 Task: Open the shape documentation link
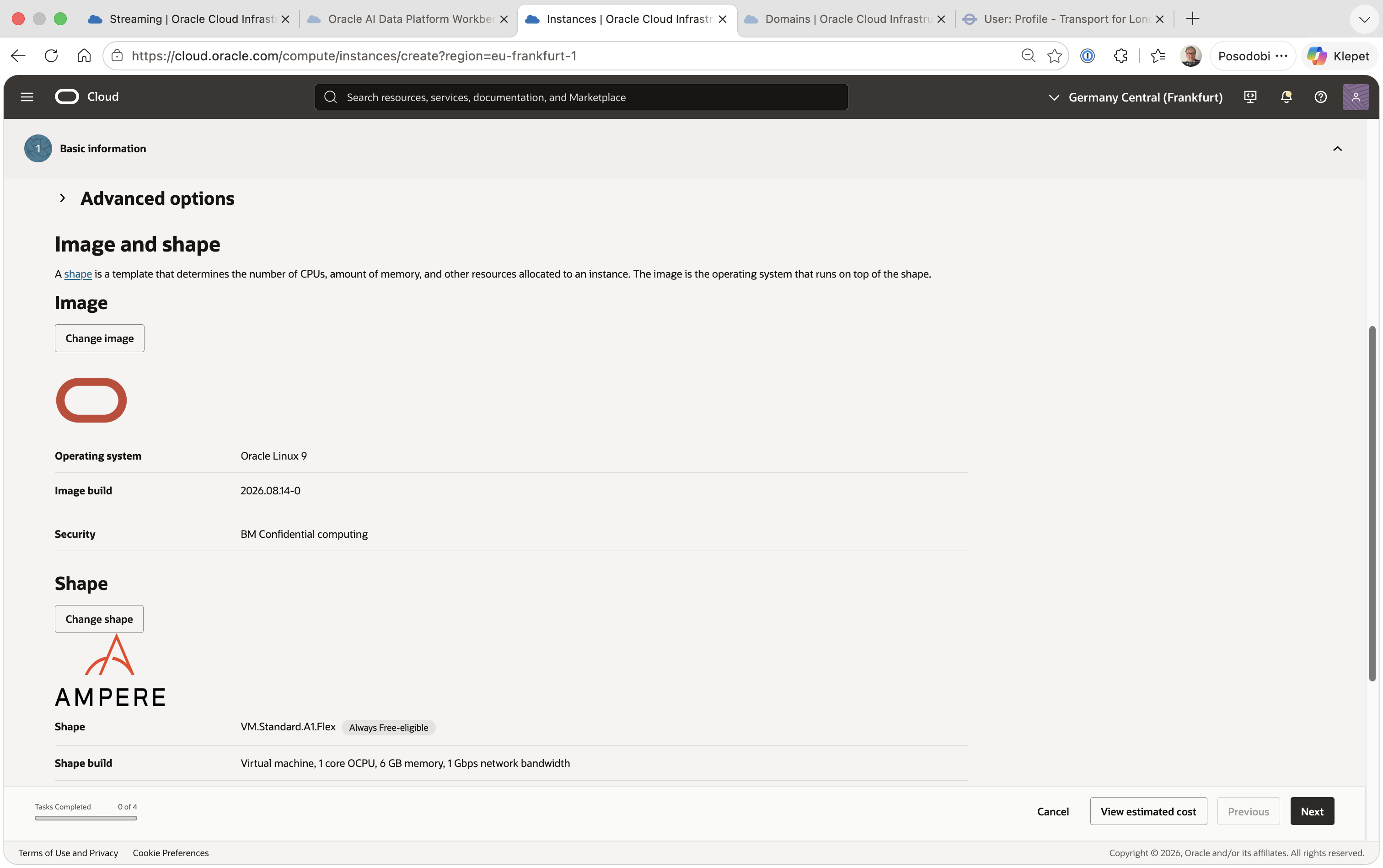click(x=77, y=274)
